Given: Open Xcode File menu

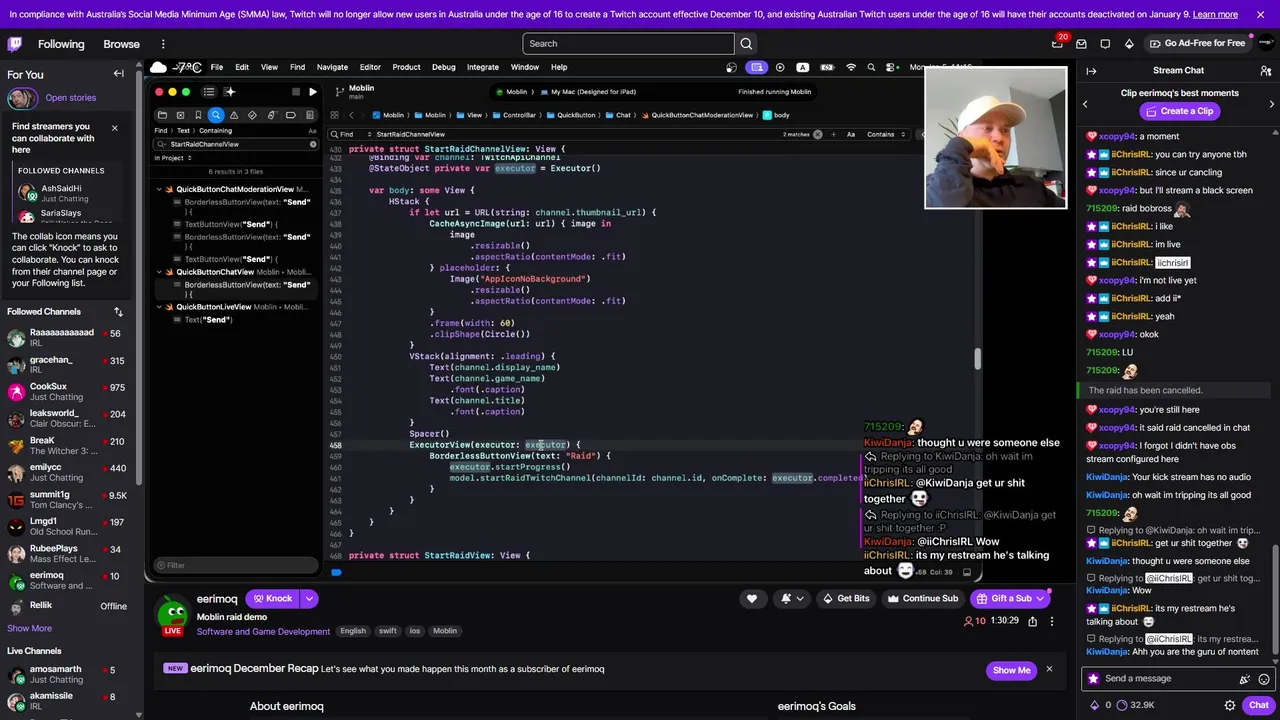Looking at the screenshot, I should pyautogui.click(x=216, y=67).
